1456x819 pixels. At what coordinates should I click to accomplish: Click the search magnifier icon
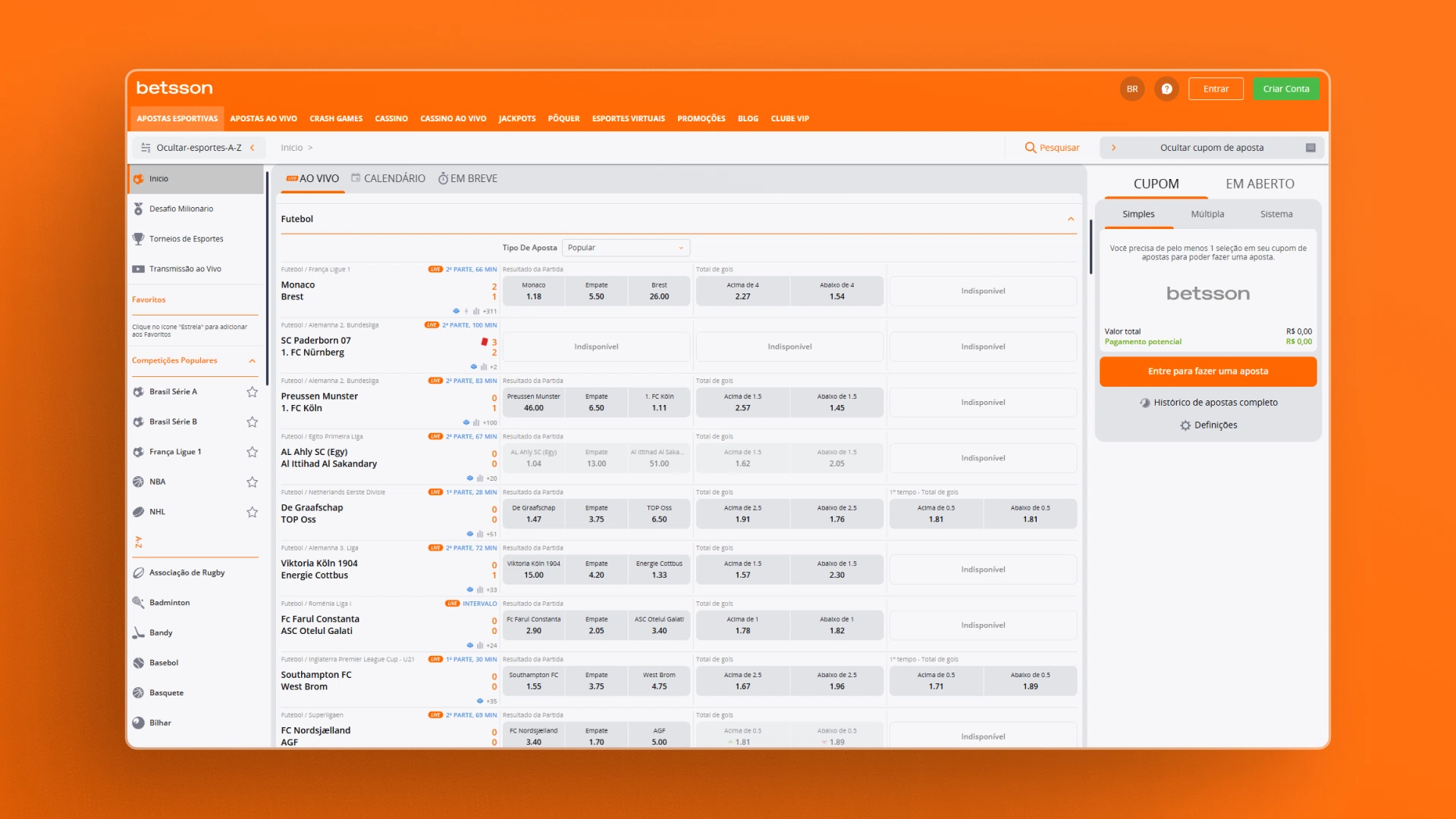pos(1030,148)
